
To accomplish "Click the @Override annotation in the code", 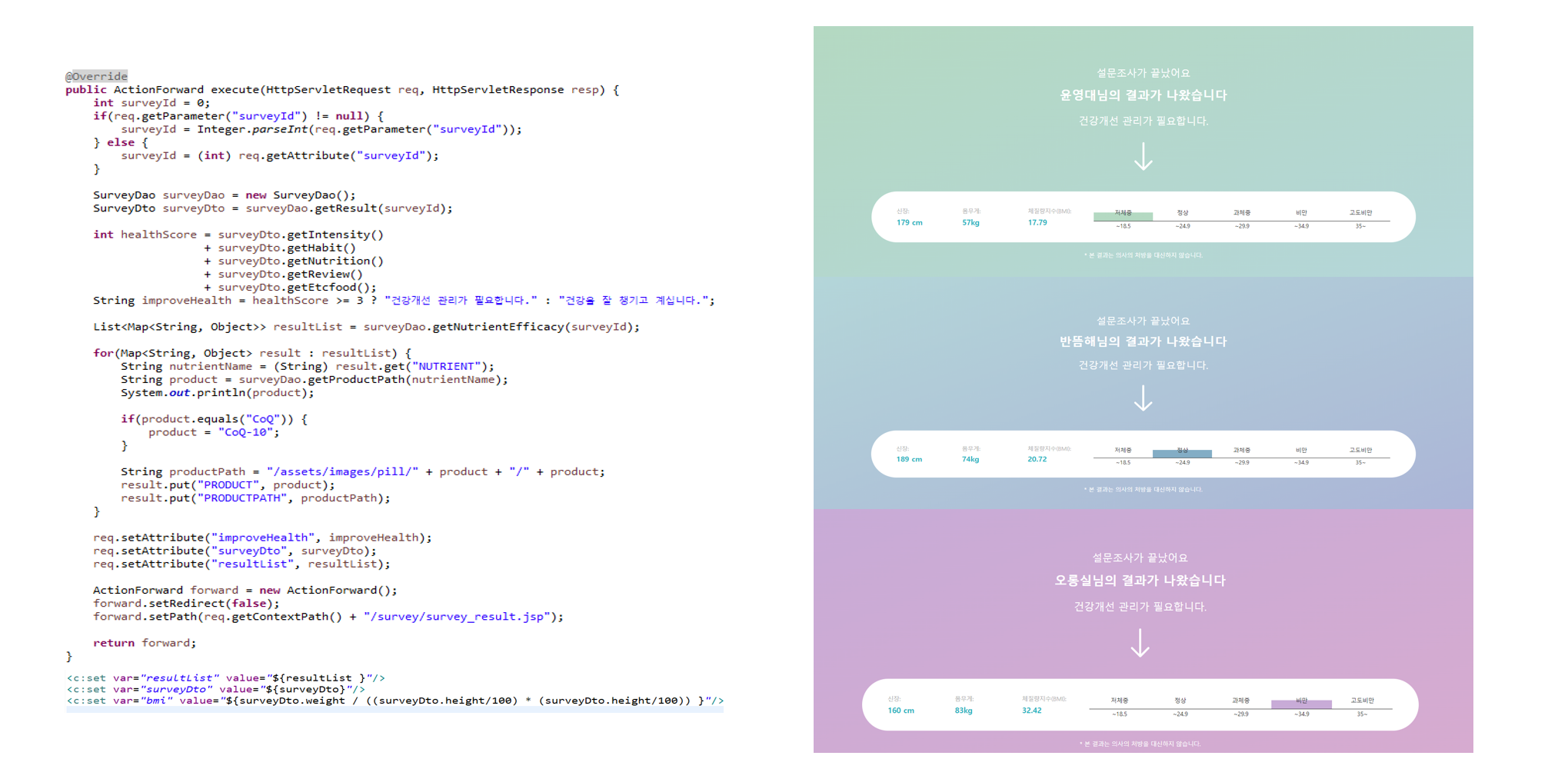I will [x=97, y=76].
